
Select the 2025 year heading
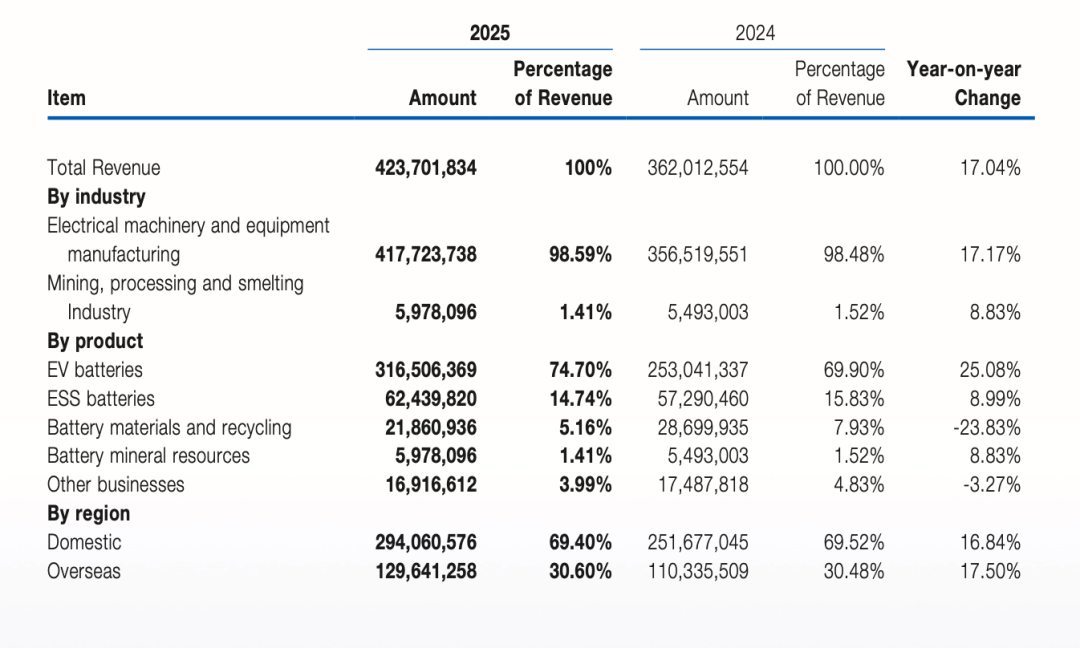(x=489, y=33)
